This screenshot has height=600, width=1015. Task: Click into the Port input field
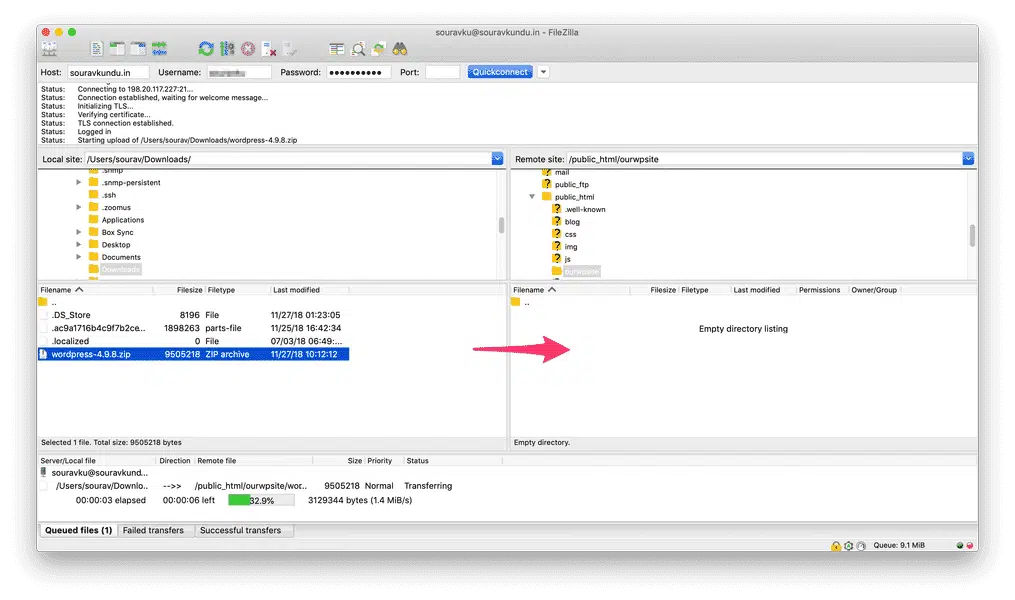tap(442, 72)
